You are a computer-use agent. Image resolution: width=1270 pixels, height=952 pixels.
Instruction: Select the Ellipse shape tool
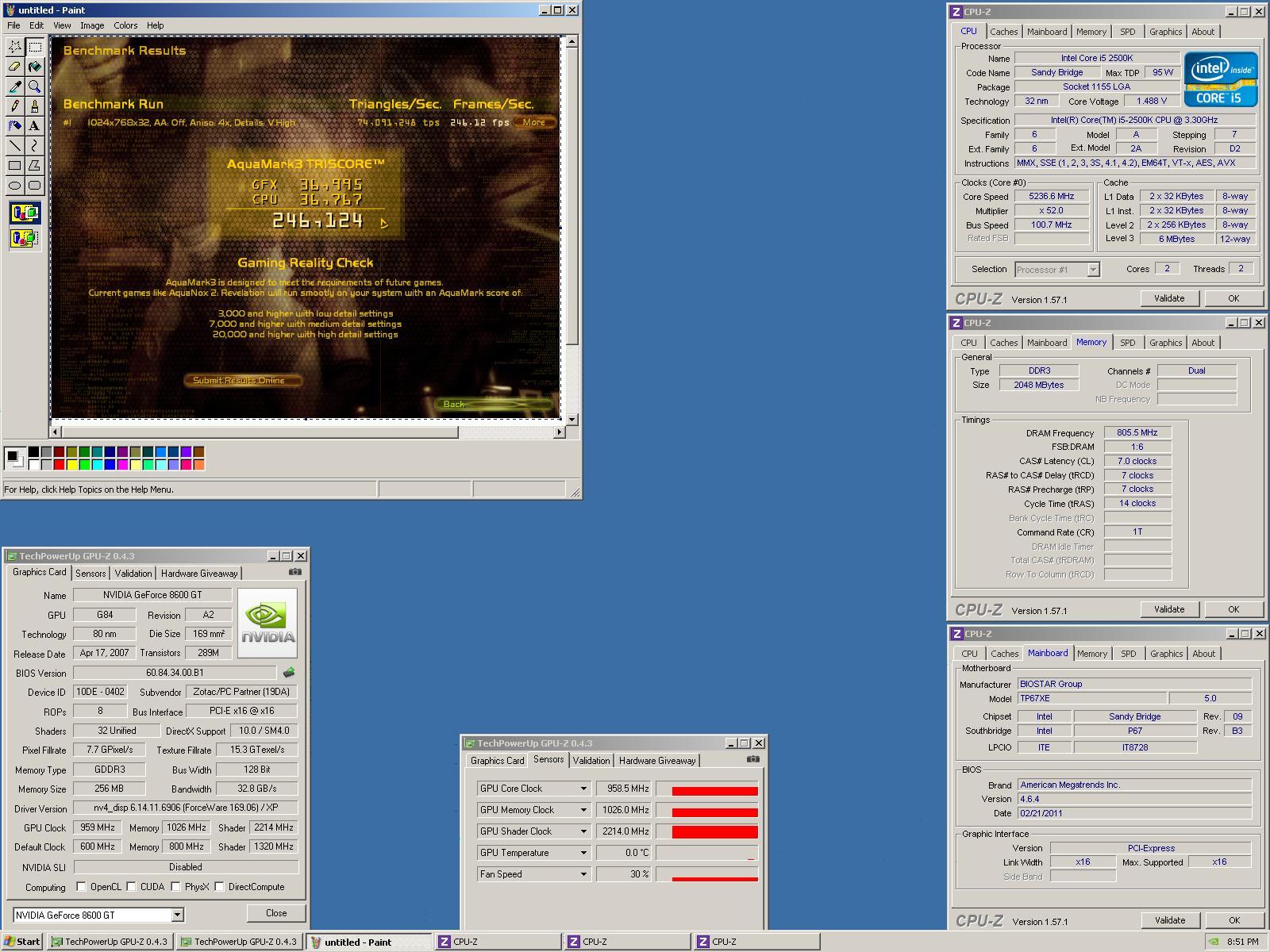pyautogui.click(x=14, y=186)
